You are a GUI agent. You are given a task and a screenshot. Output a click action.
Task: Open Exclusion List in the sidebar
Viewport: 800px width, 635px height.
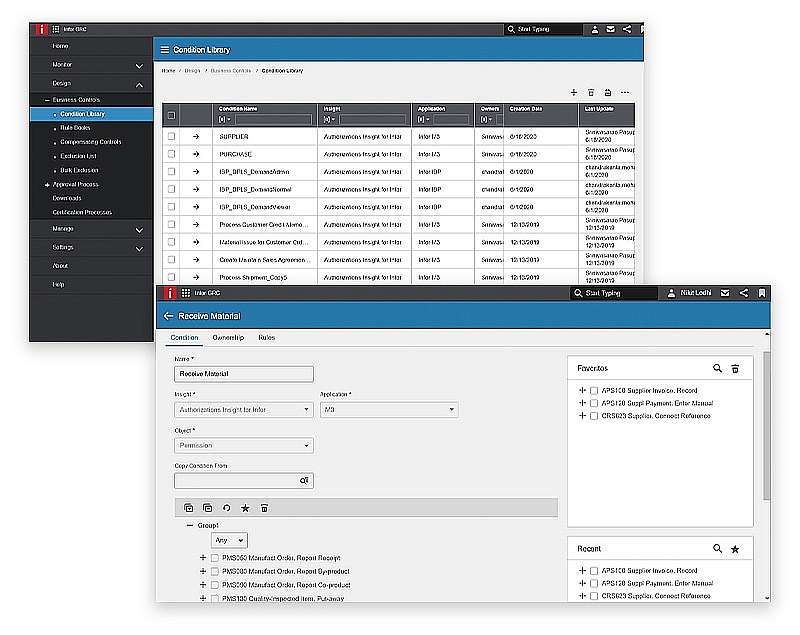pyautogui.click(x=78, y=156)
